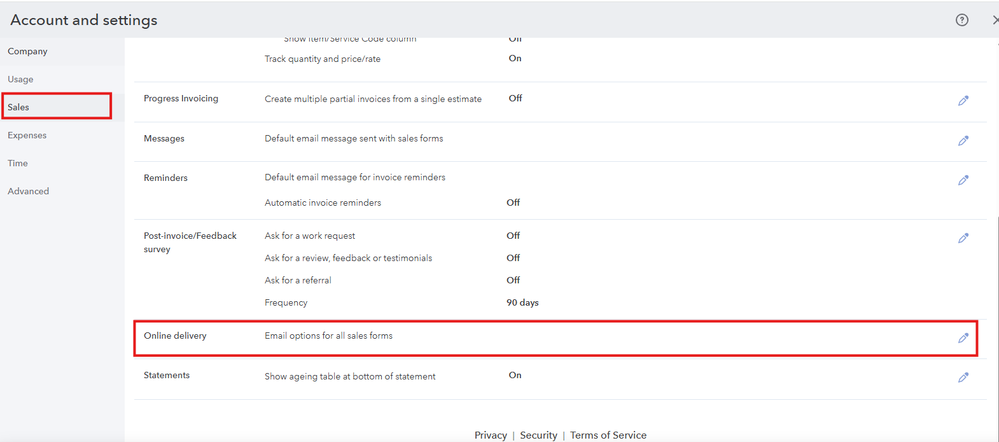
Task: Click the Security footer link
Action: [538, 435]
